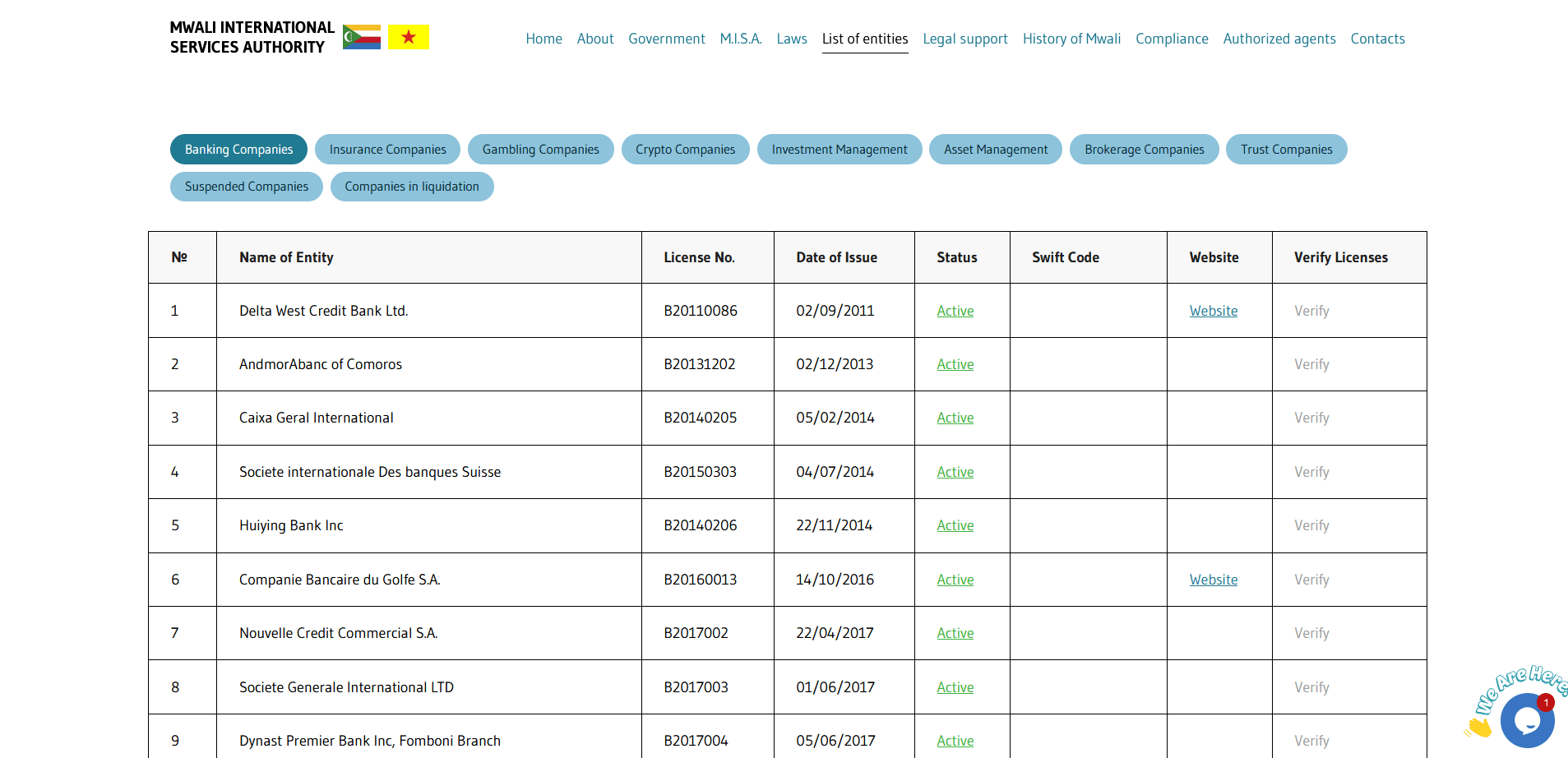
Task: Verify license of Dynast Premier Bank
Action: tap(1311, 741)
